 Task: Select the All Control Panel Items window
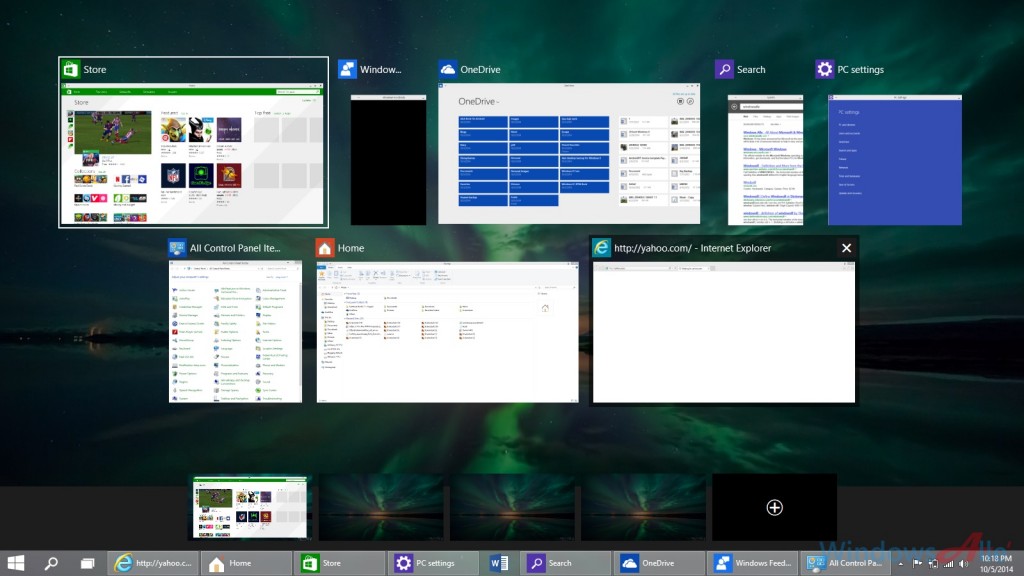point(235,332)
